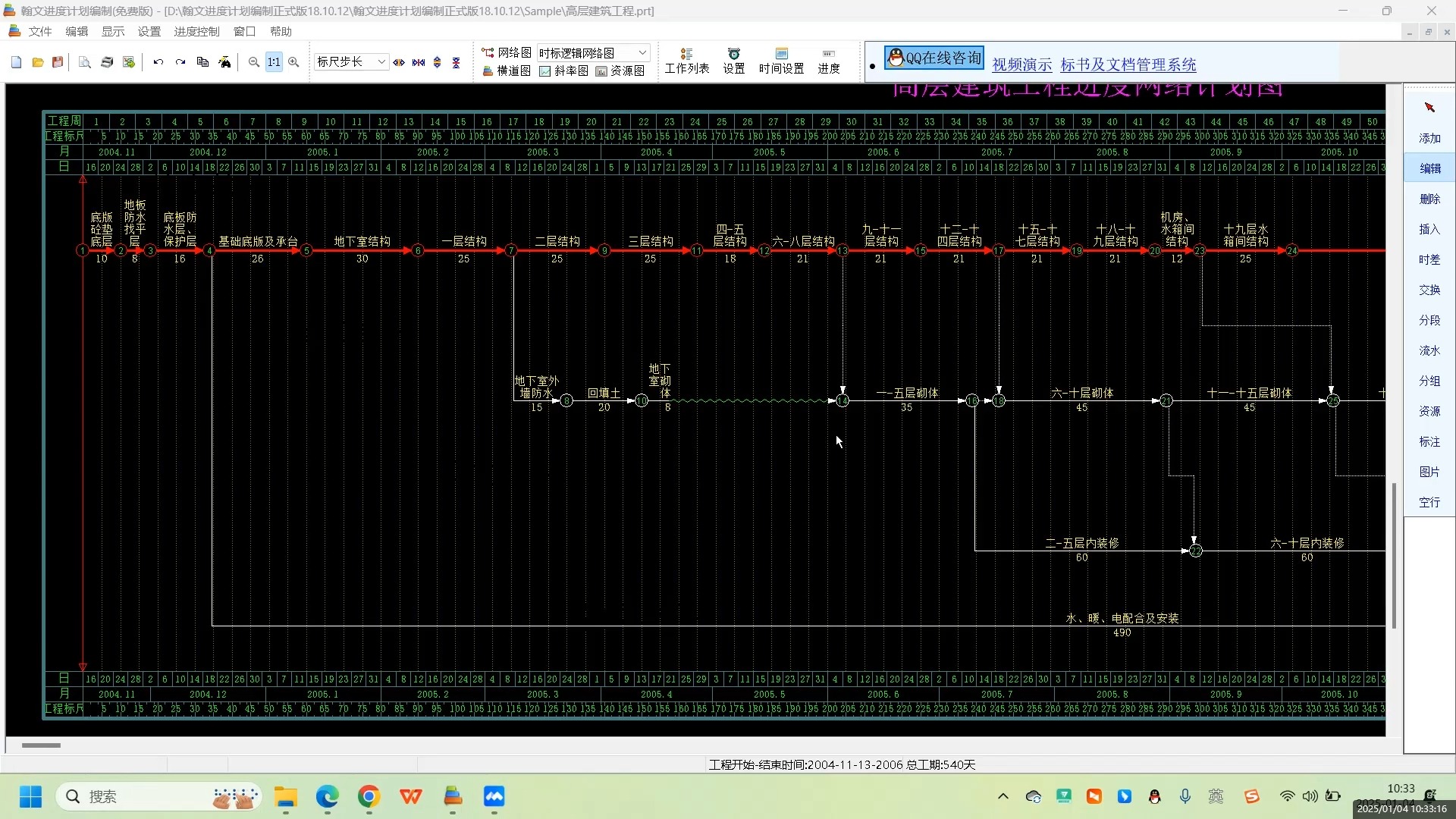Click the vertical compress spacing icon

tap(457, 62)
